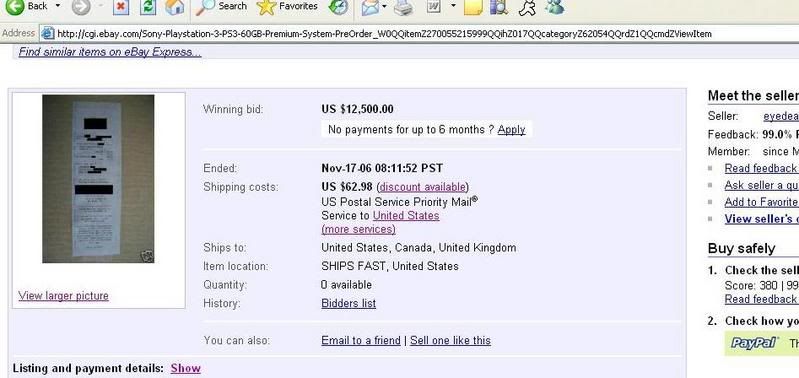Go back with the green Back arrow
This screenshot has width=799, height=378.
25,6
